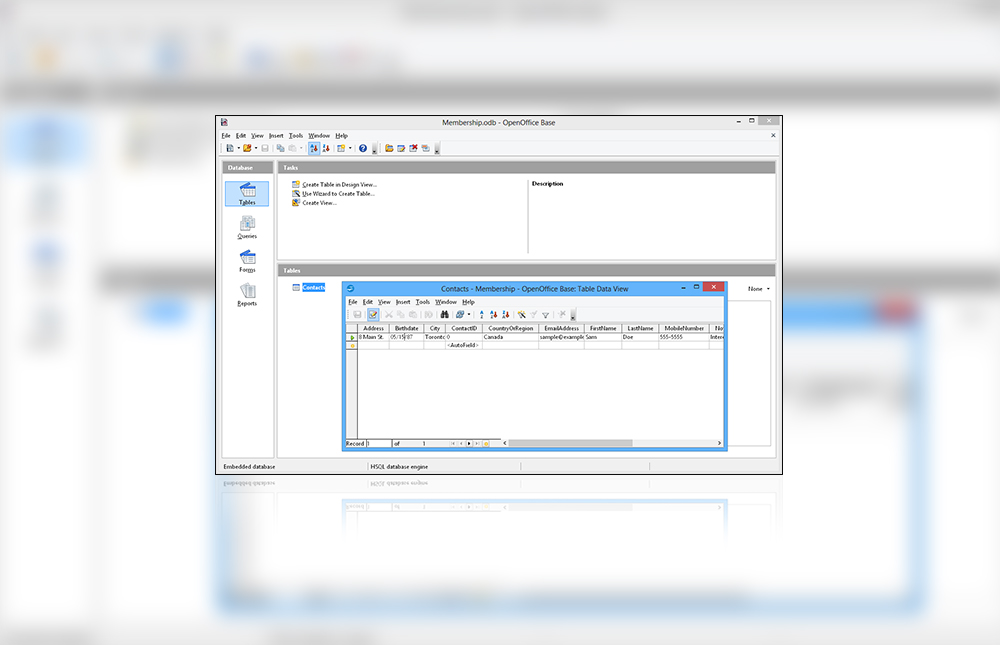Click the MobileNumber column header
The width and height of the screenshot is (1000, 645).
pos(684,328)
